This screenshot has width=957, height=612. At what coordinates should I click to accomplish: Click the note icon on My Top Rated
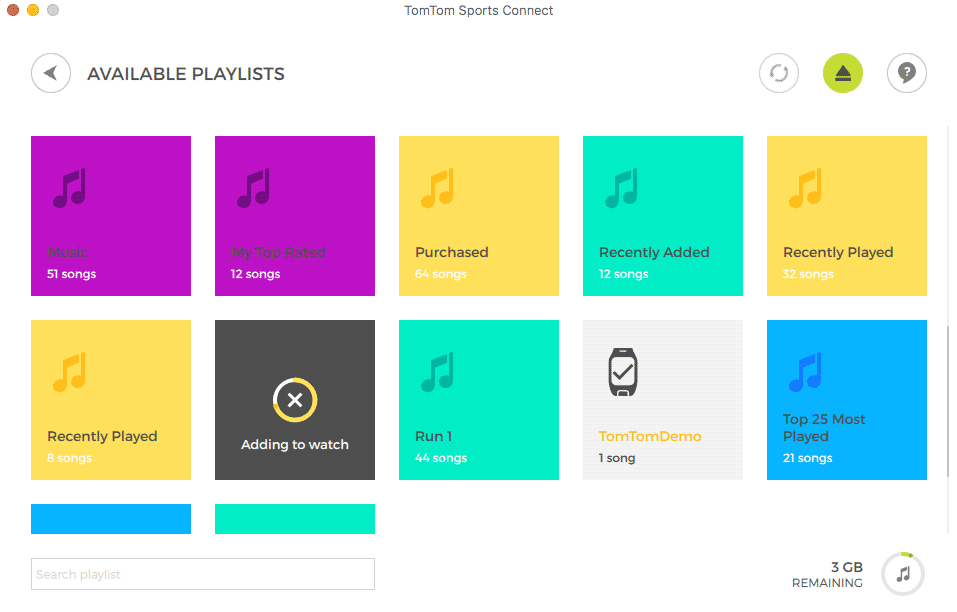pos(253,188)
